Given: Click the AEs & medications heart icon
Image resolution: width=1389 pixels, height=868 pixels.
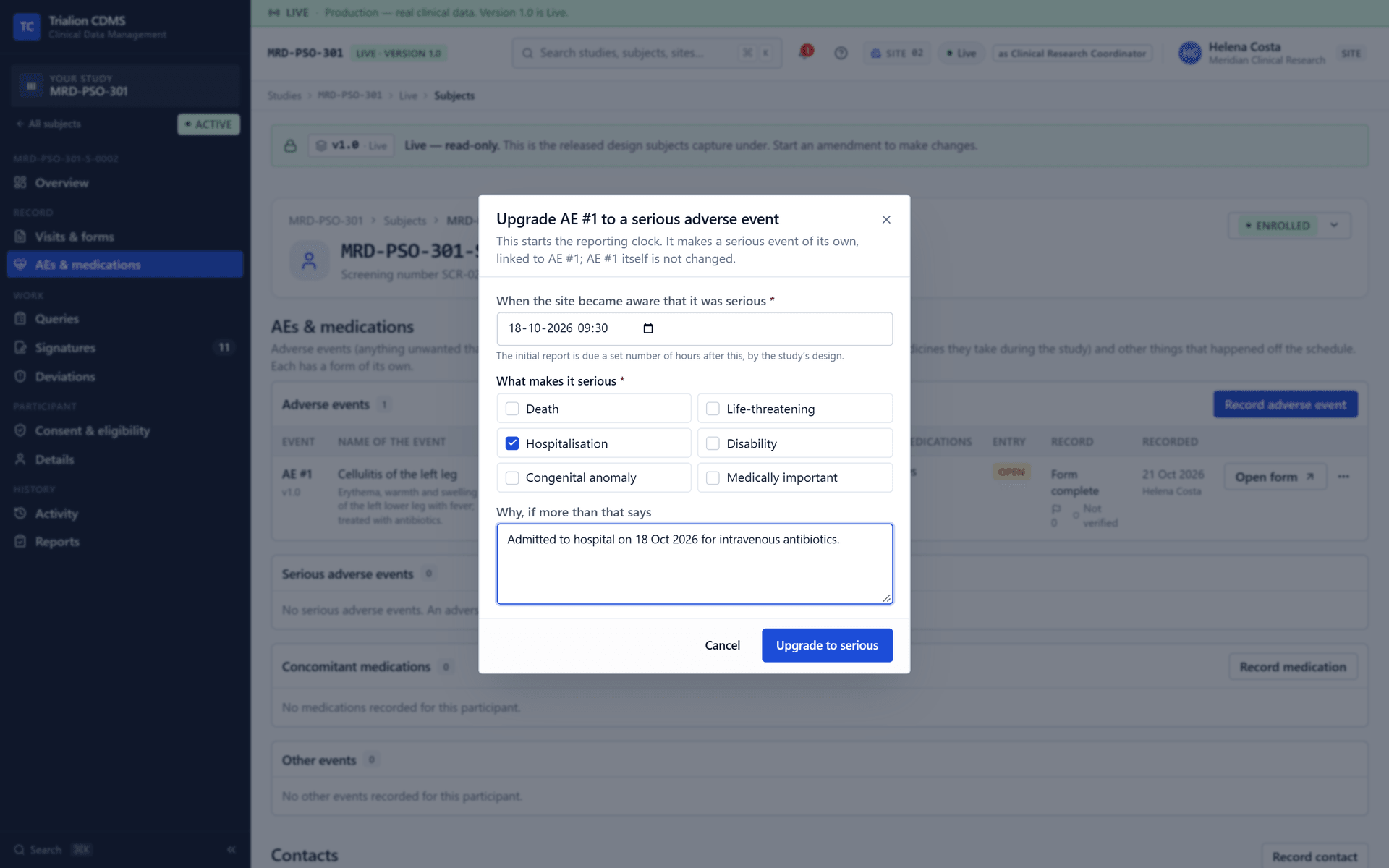Looking at the screenshot, I should (20, 265).
